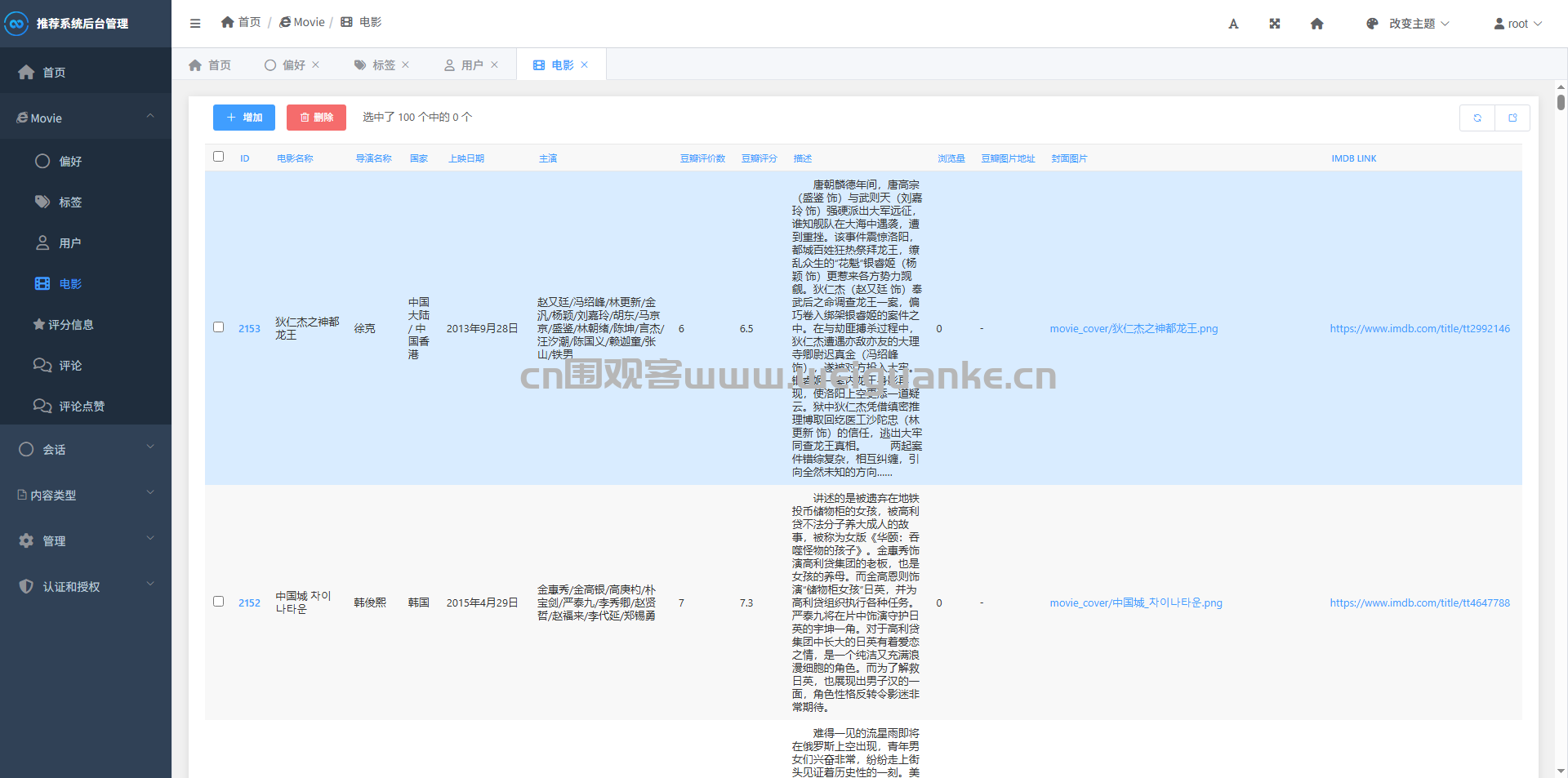Click director name 韩俊熙 cell
This screenshot has height=778, width=1568.
click(x=370, y=602)
